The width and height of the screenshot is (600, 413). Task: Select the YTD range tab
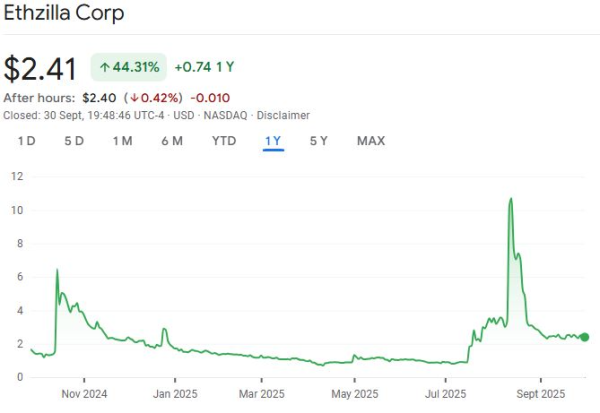(x=224, y=141)
